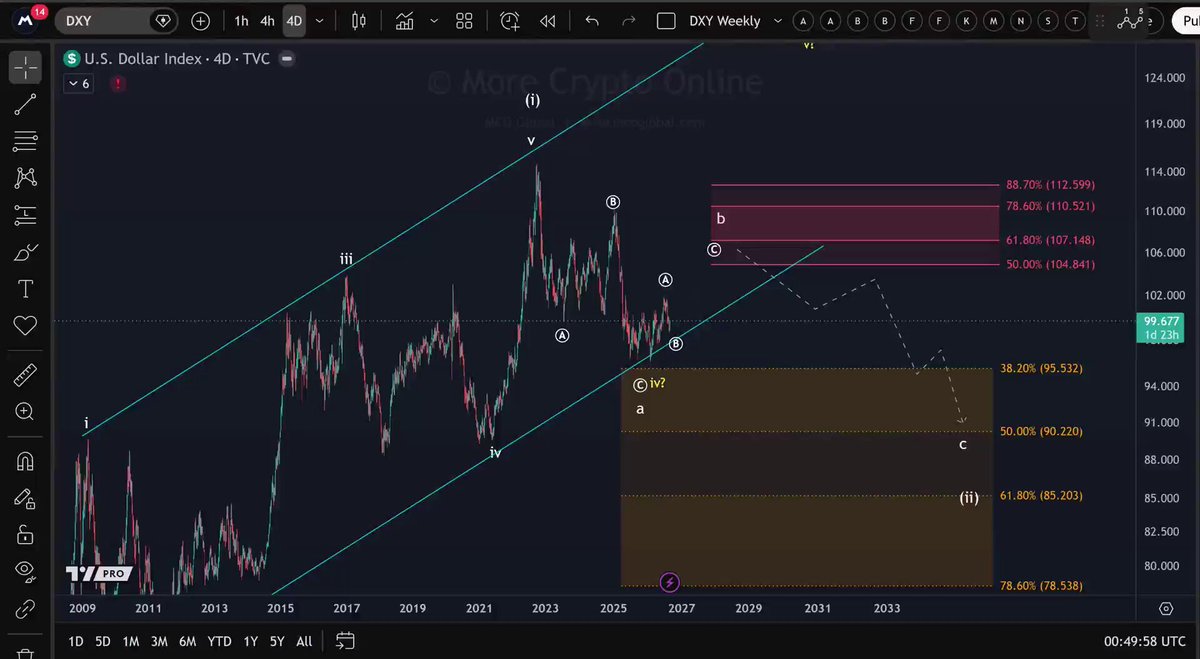Hide all drawings with eye icon

[x=25, y=570]
